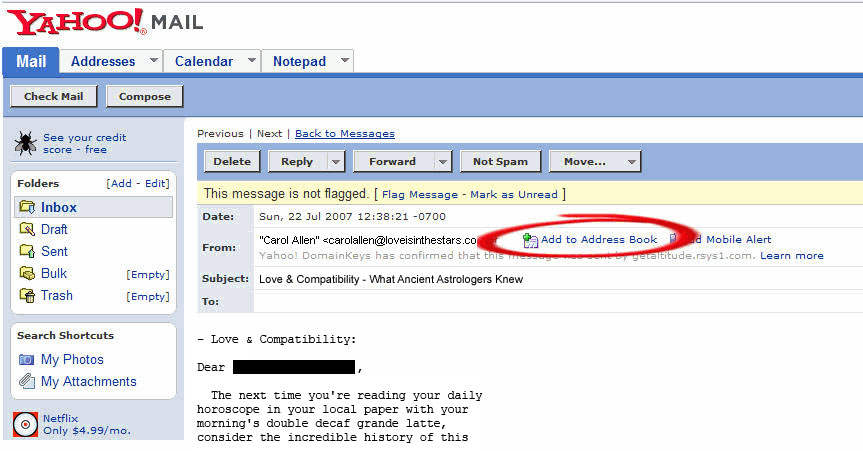Viewport: 863px width, 451px height.
Task: Open My Attachments search shortcut
Action: 89,382
